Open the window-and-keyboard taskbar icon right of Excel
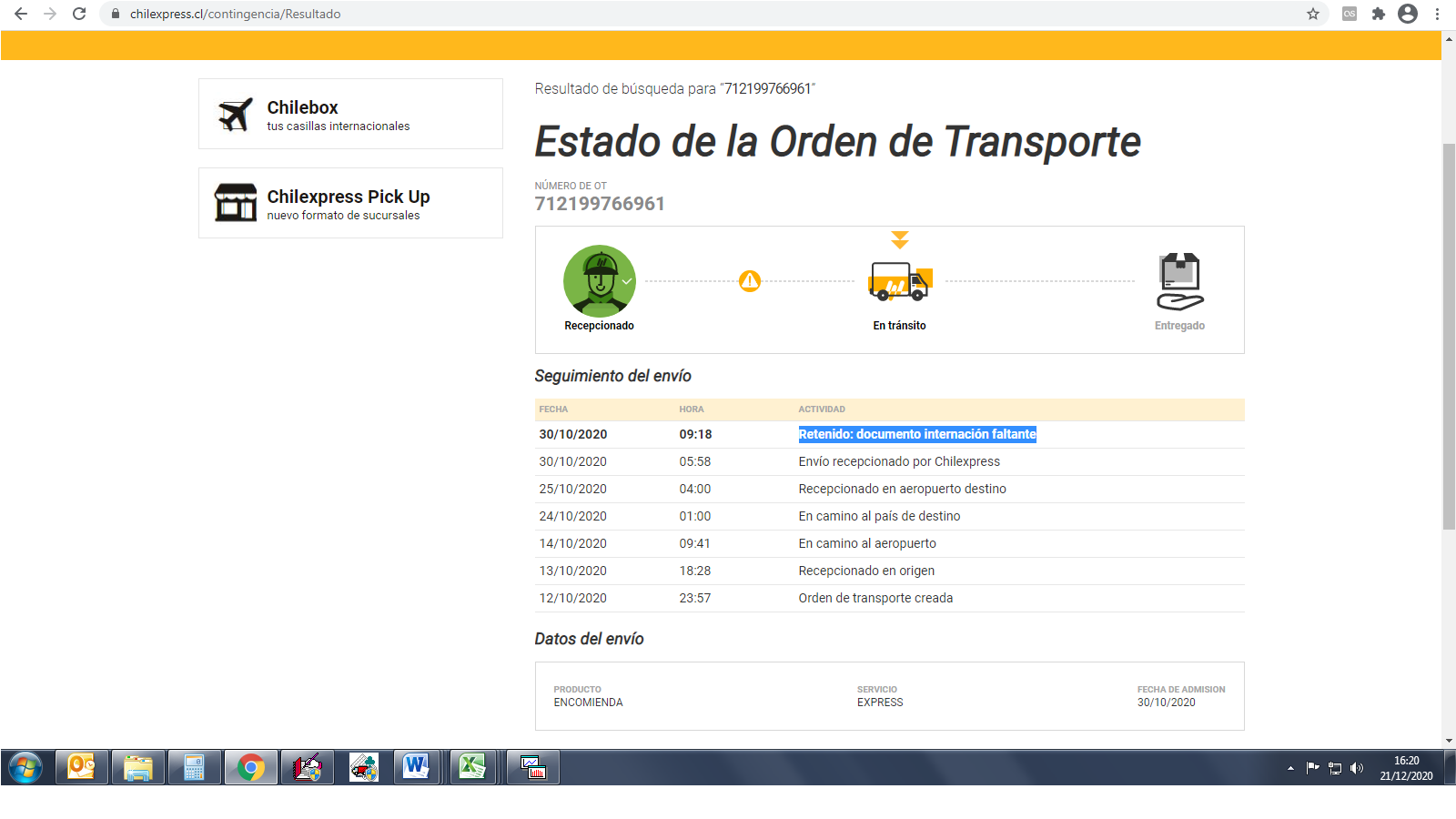Screen dimensions: 1456x819 [x=532, y=767]
